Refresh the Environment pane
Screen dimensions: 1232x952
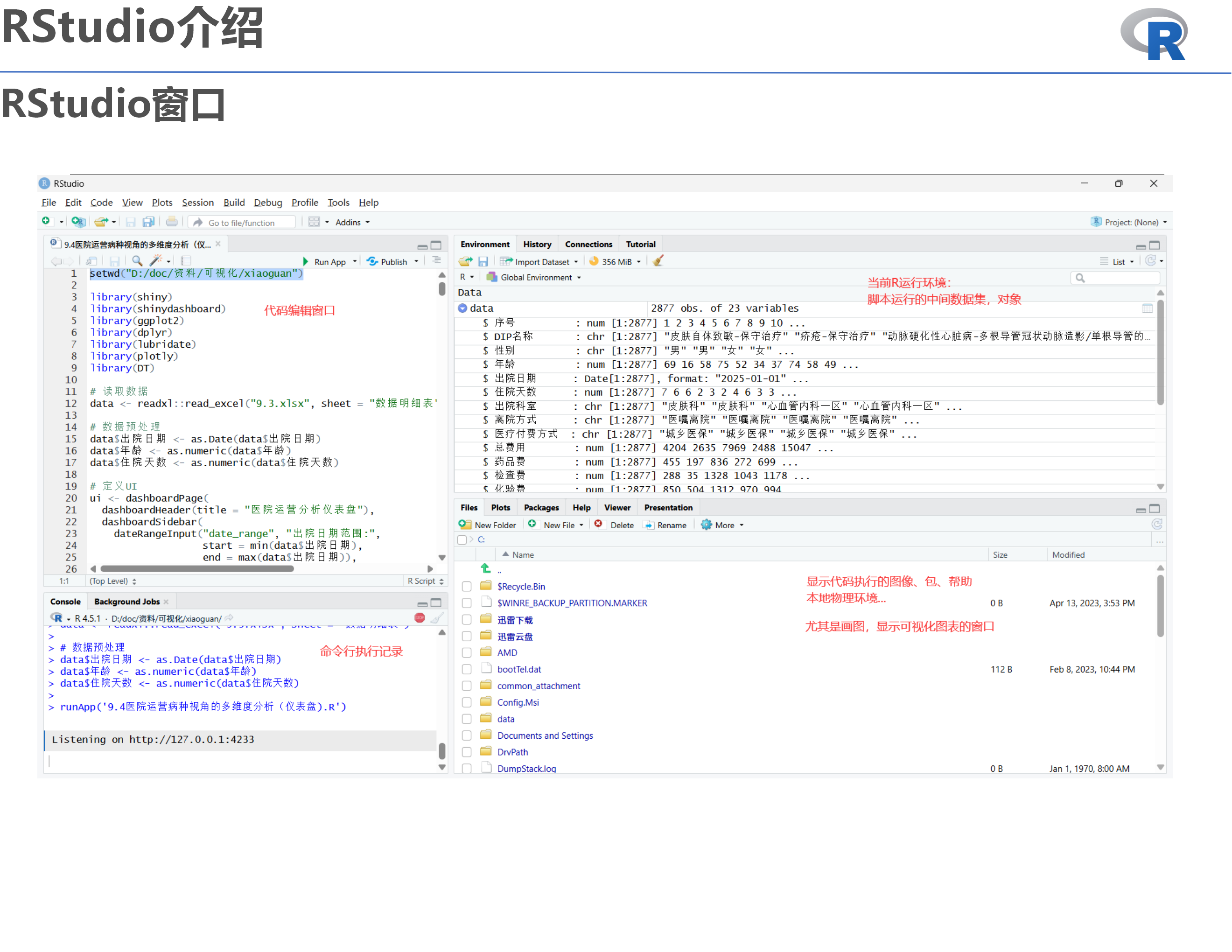click(x=1150, y=260)
